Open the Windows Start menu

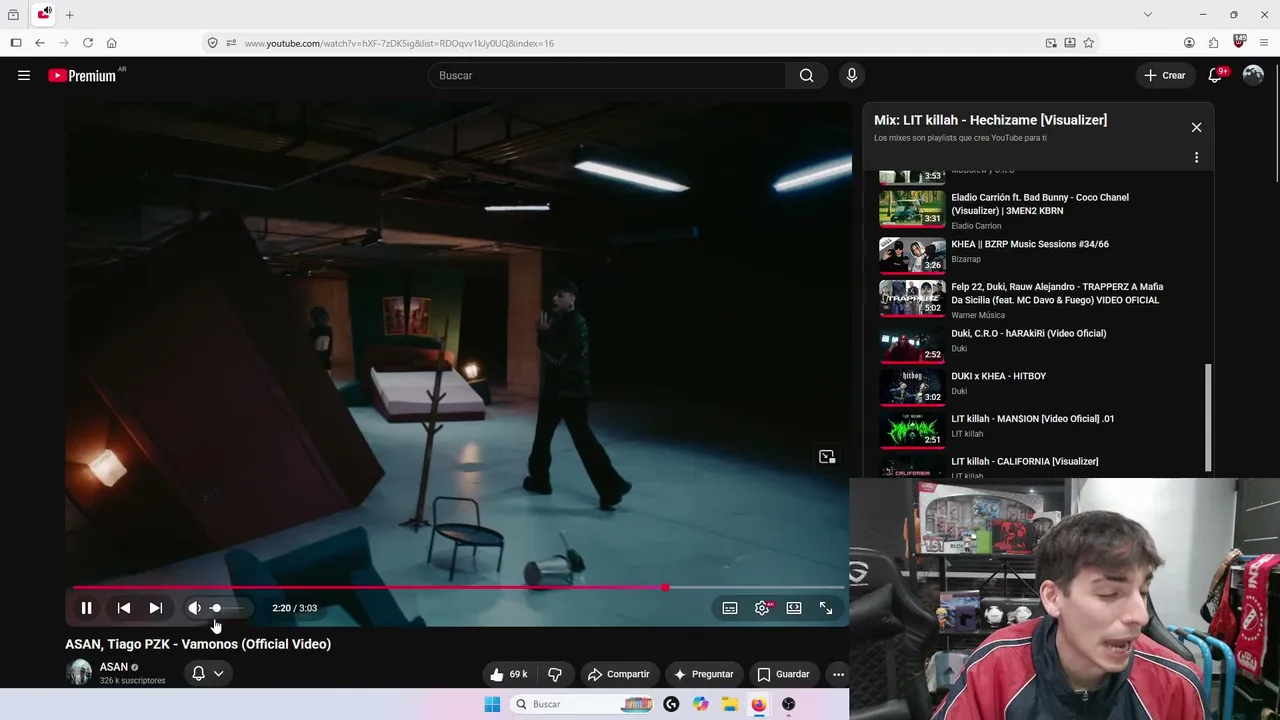click(x=492, y=704)
